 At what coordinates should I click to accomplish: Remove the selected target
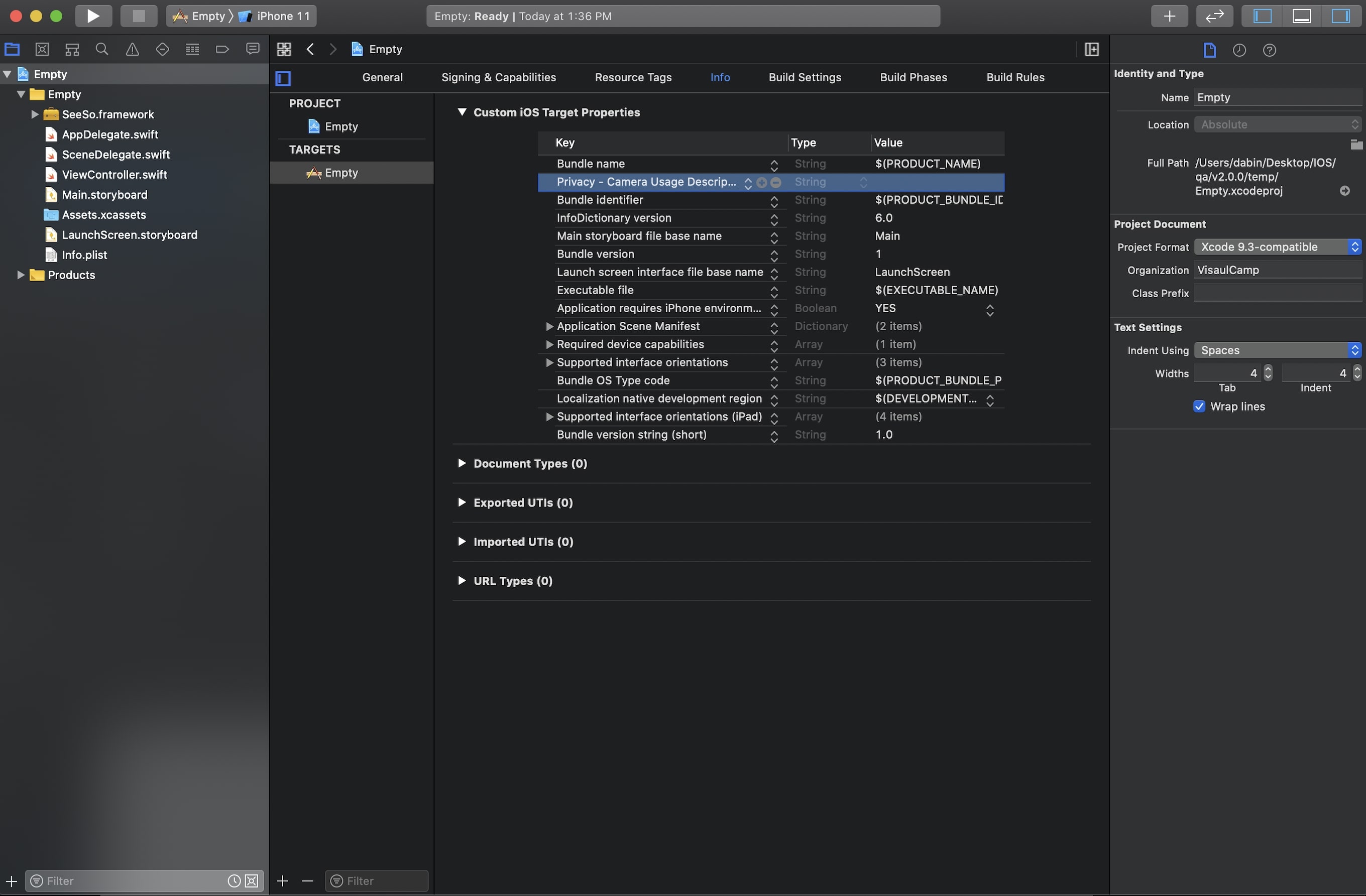308,881
